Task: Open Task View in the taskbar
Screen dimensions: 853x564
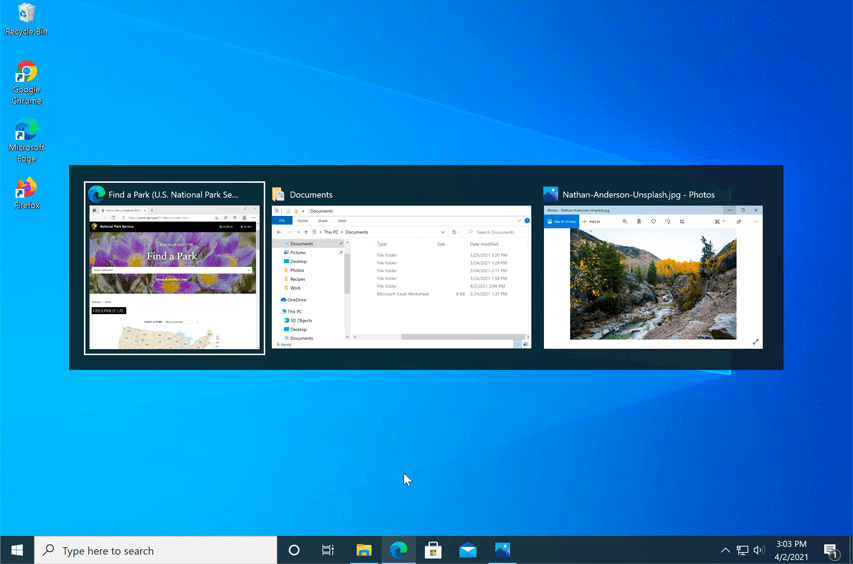Action: (328, 550)
